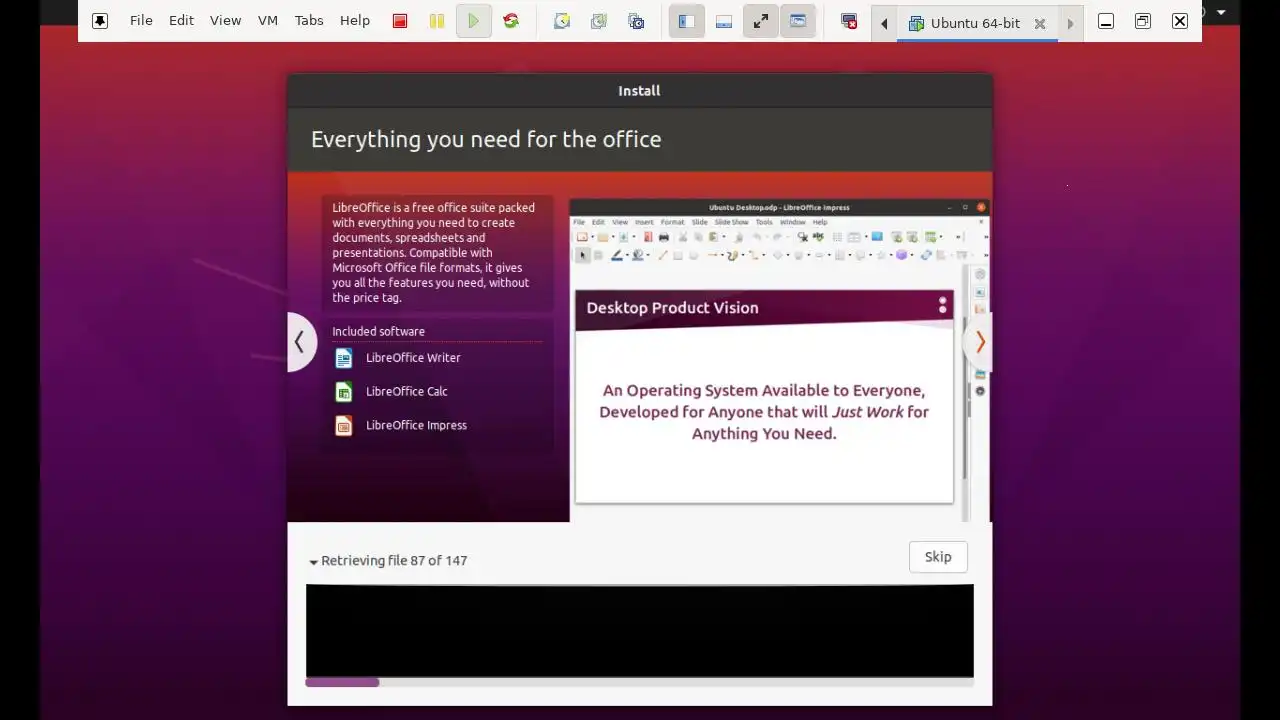Click the LibreOffice Calc label
Screen dimensions: 1280x720
pyautogui.click(x=406, y=391)
